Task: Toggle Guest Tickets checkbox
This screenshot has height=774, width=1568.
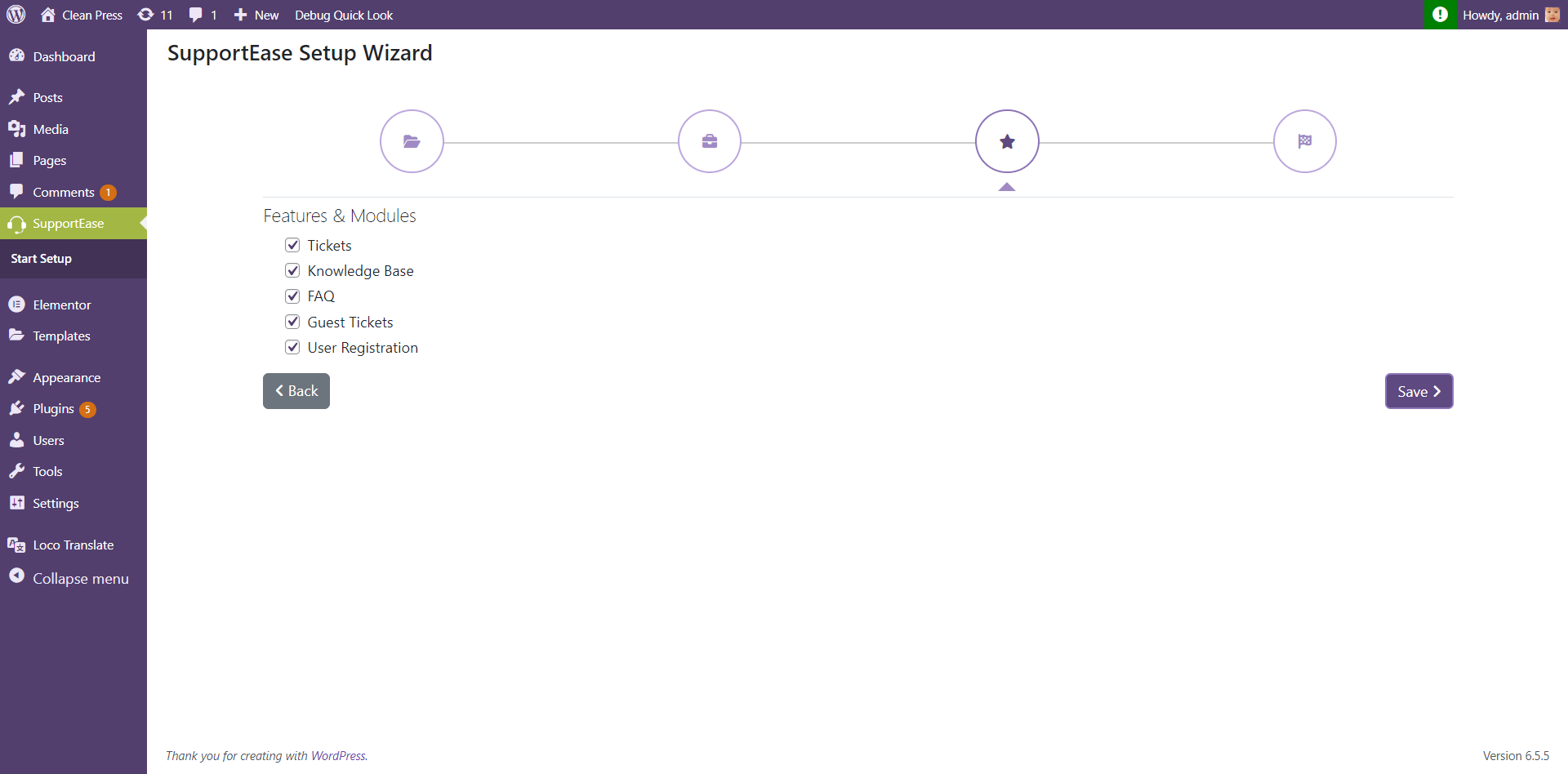Action: pos(292,322)
